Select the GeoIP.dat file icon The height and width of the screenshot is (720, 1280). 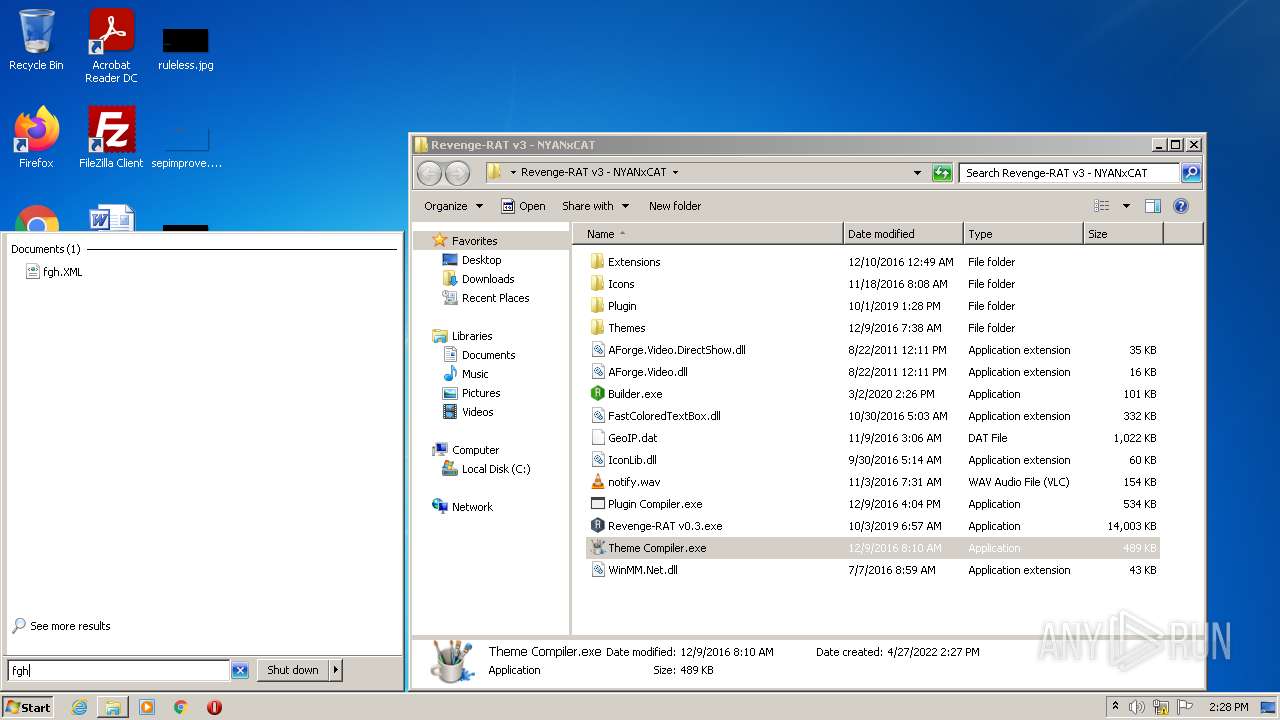click(598, 438)
